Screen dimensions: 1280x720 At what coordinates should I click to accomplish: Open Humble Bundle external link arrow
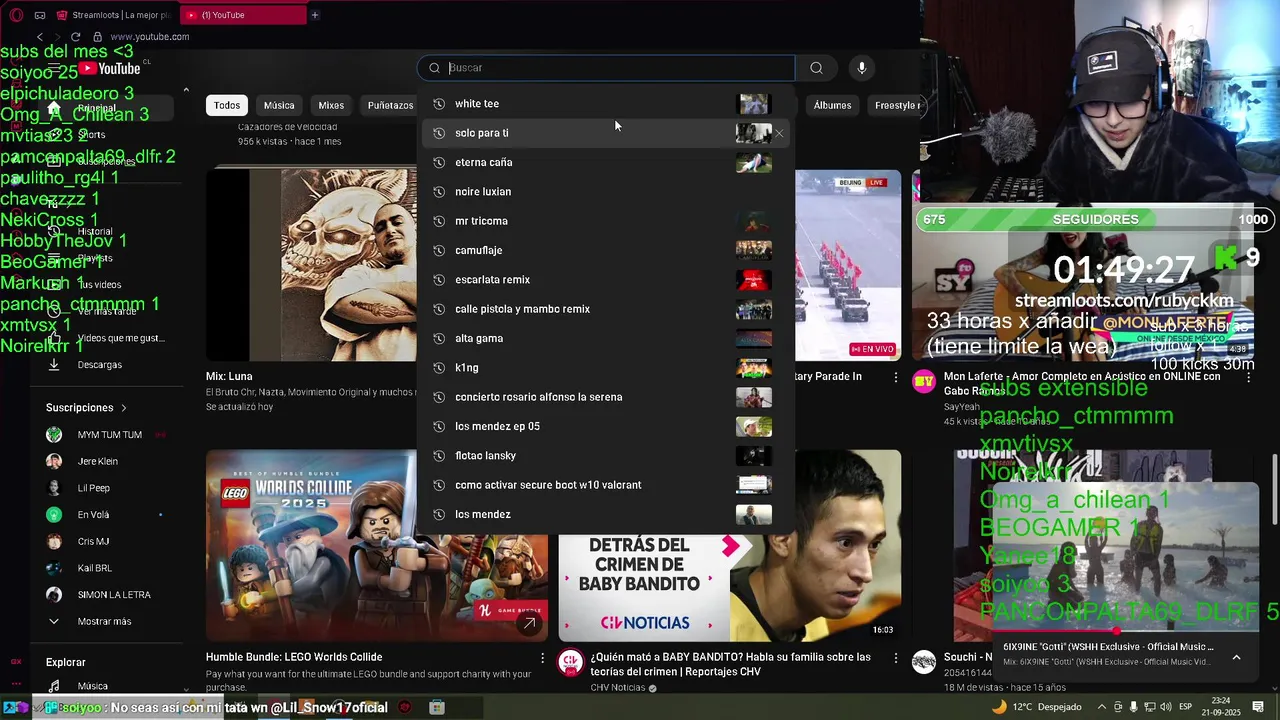pyautogui.click(x=529, y=623)
